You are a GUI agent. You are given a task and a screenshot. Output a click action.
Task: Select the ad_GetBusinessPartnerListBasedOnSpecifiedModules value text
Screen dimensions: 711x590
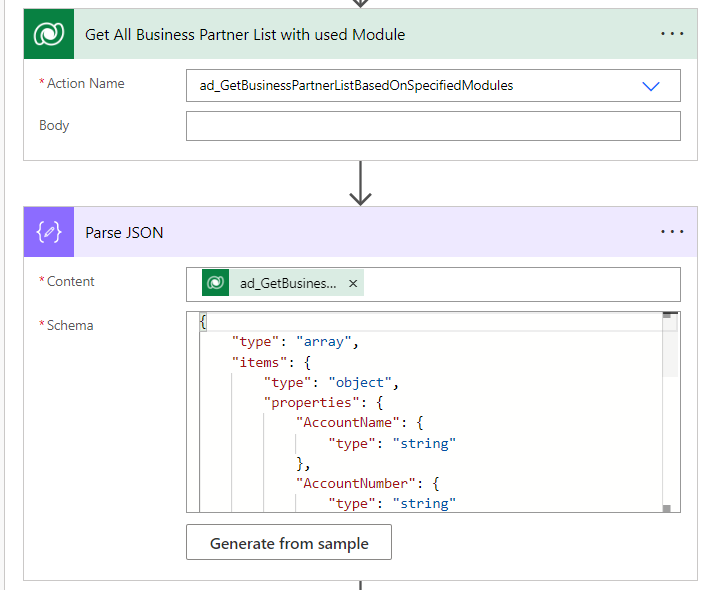[x=350, y=86]
